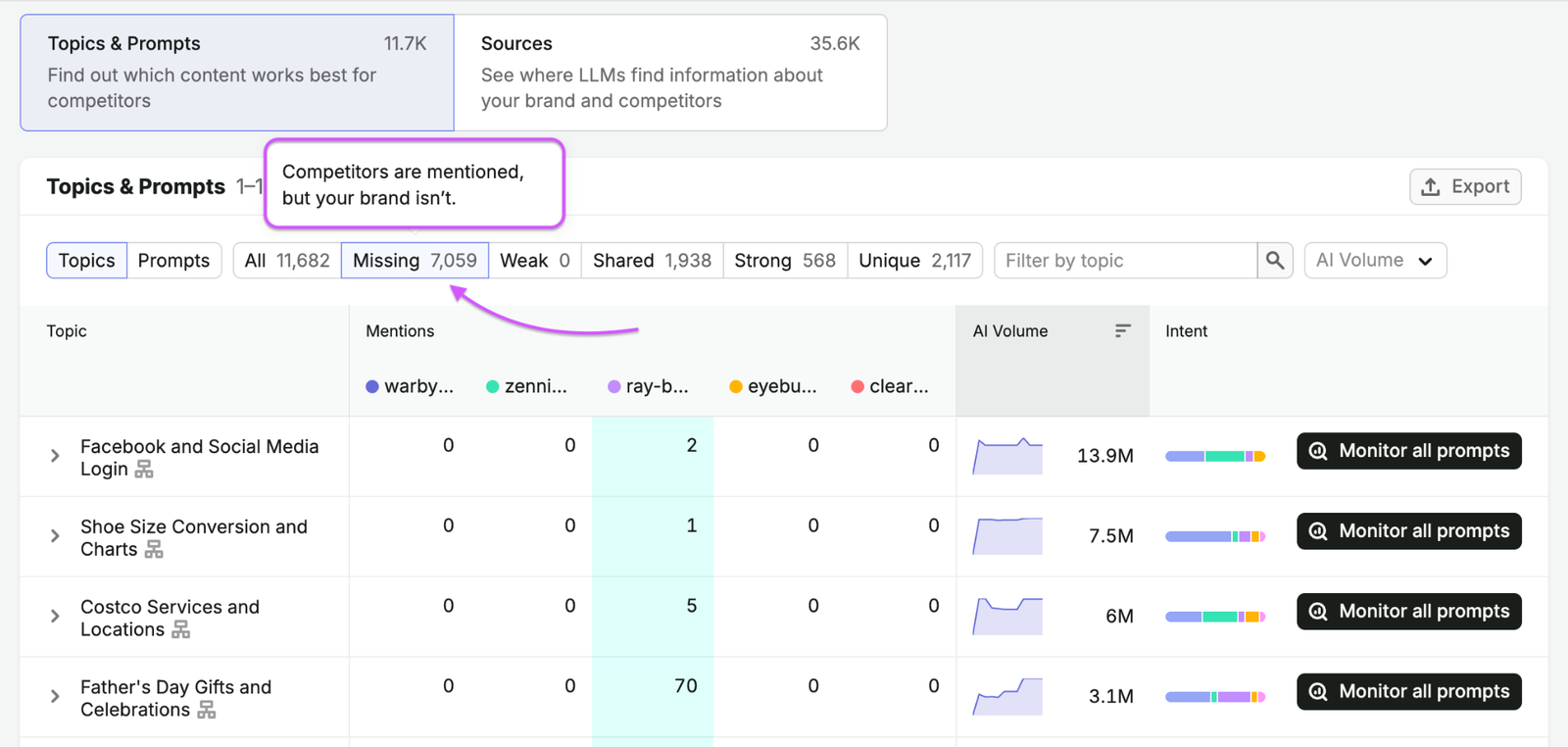1568x747 pixels.
Task: Click the Export button
Action: point(1465,186)
